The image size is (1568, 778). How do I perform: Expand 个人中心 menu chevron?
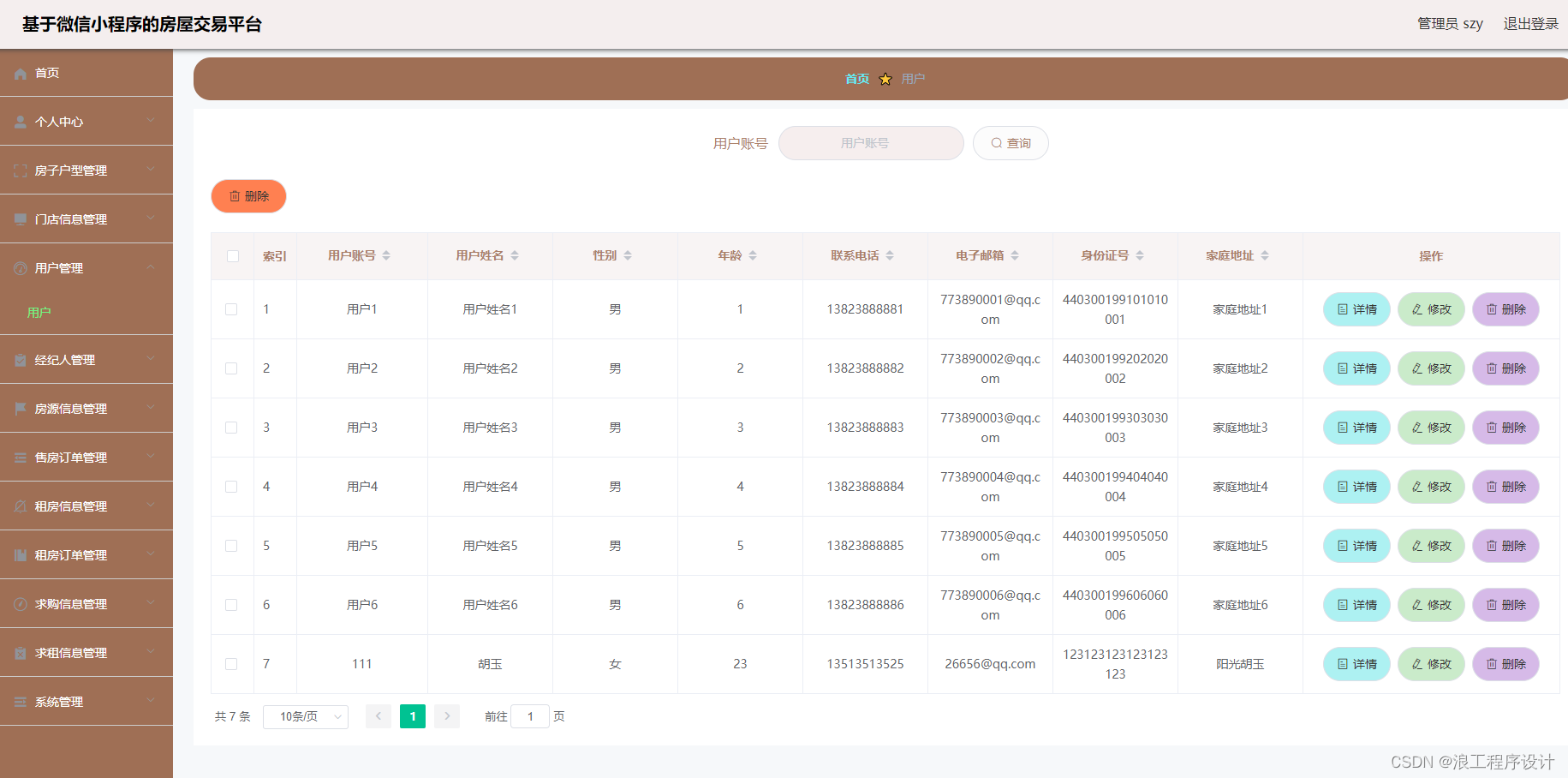coord(151,121)
